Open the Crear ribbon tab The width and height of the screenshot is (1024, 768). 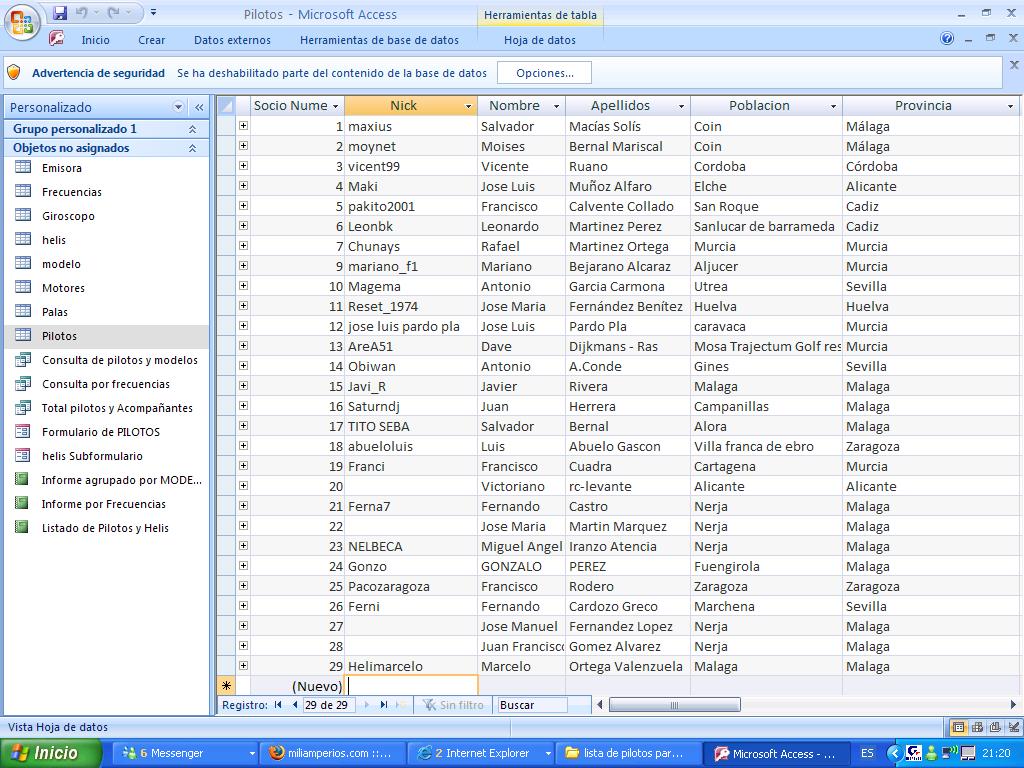152,40
